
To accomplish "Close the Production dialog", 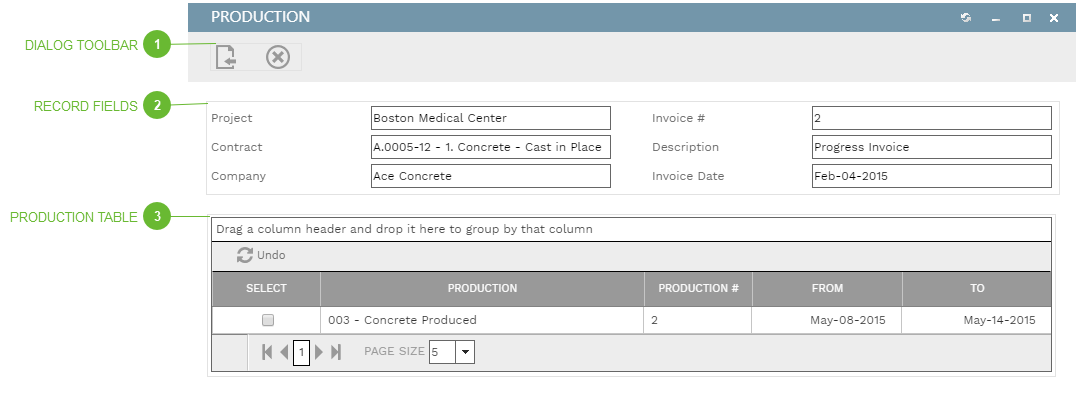I will coord(1054,19).
